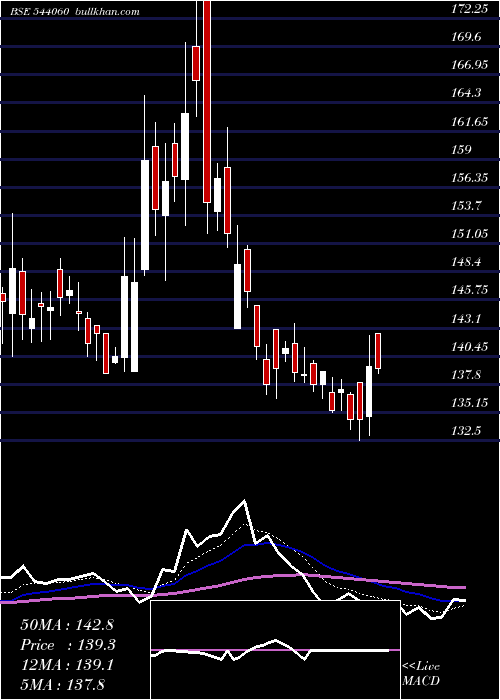Click the Price : 139.3 readout
This screenshot has width=500, height=700.
pyautogui.click(x=68, y=645)
